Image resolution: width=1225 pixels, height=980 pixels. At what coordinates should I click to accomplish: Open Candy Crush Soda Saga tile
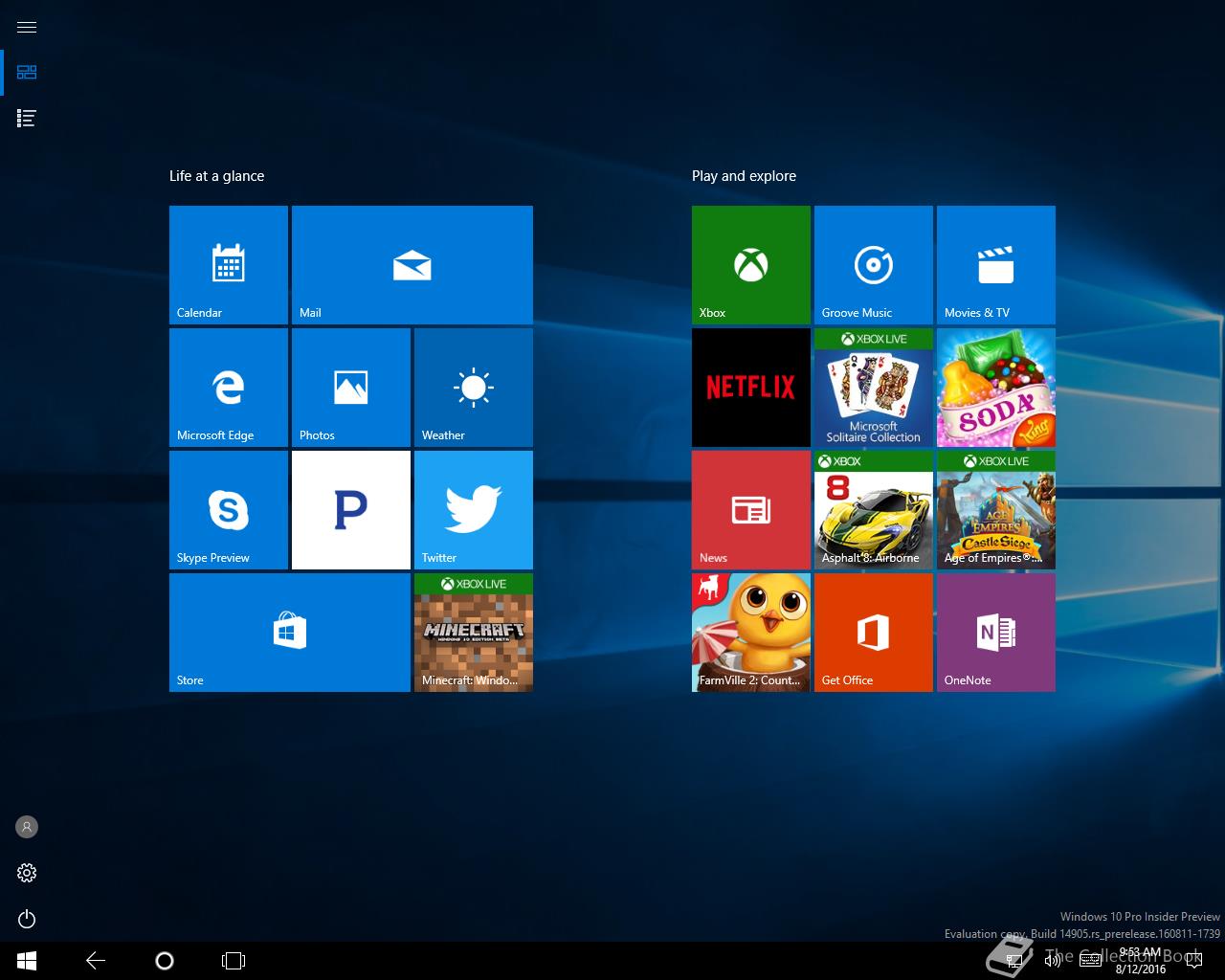(996, 388)
